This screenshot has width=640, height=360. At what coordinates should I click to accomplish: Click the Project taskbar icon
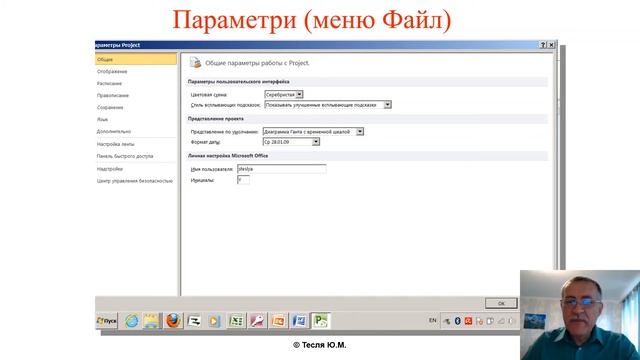[x=320, y=321]
